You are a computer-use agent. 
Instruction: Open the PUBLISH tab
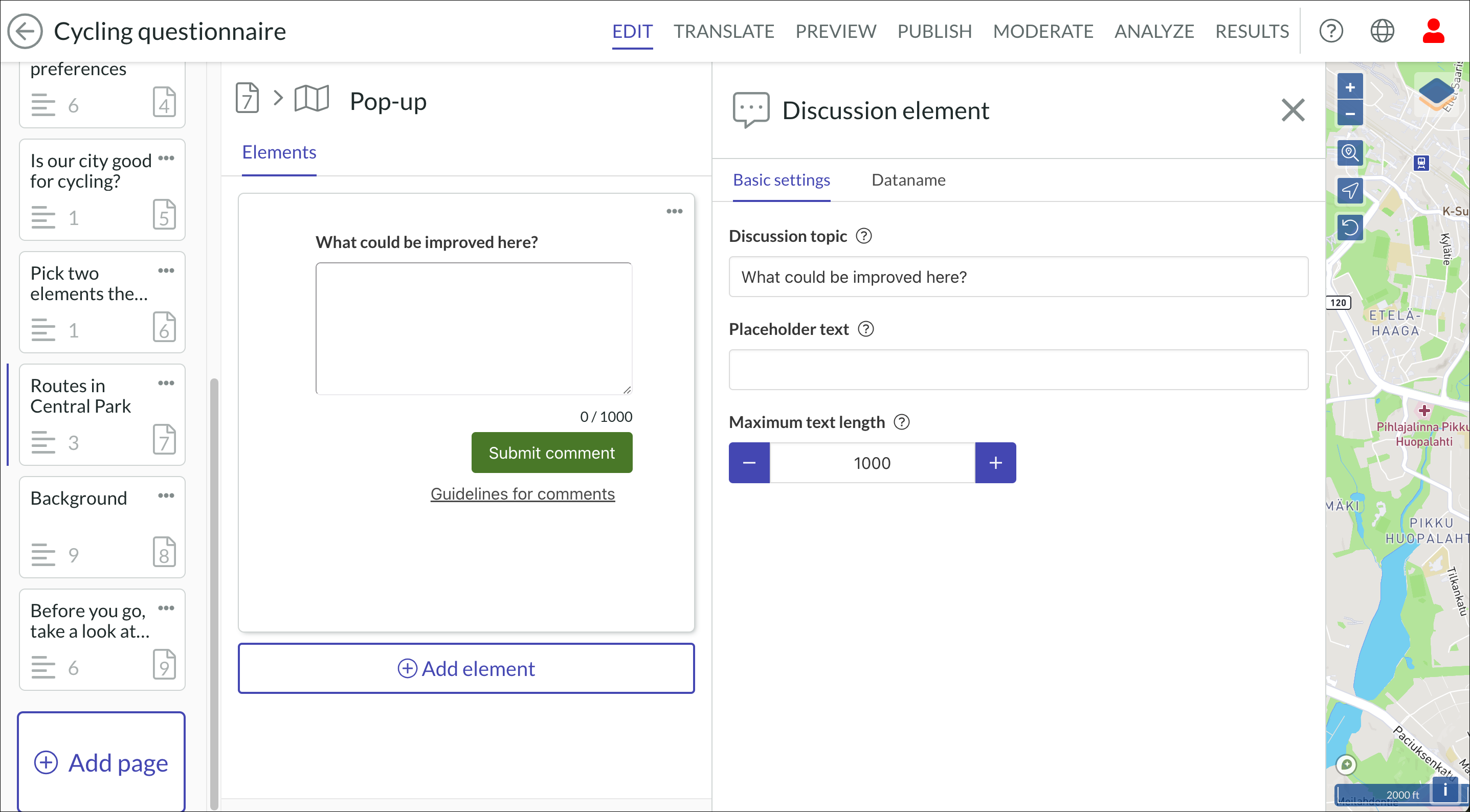pyautogui.click(x=934, y=31)
